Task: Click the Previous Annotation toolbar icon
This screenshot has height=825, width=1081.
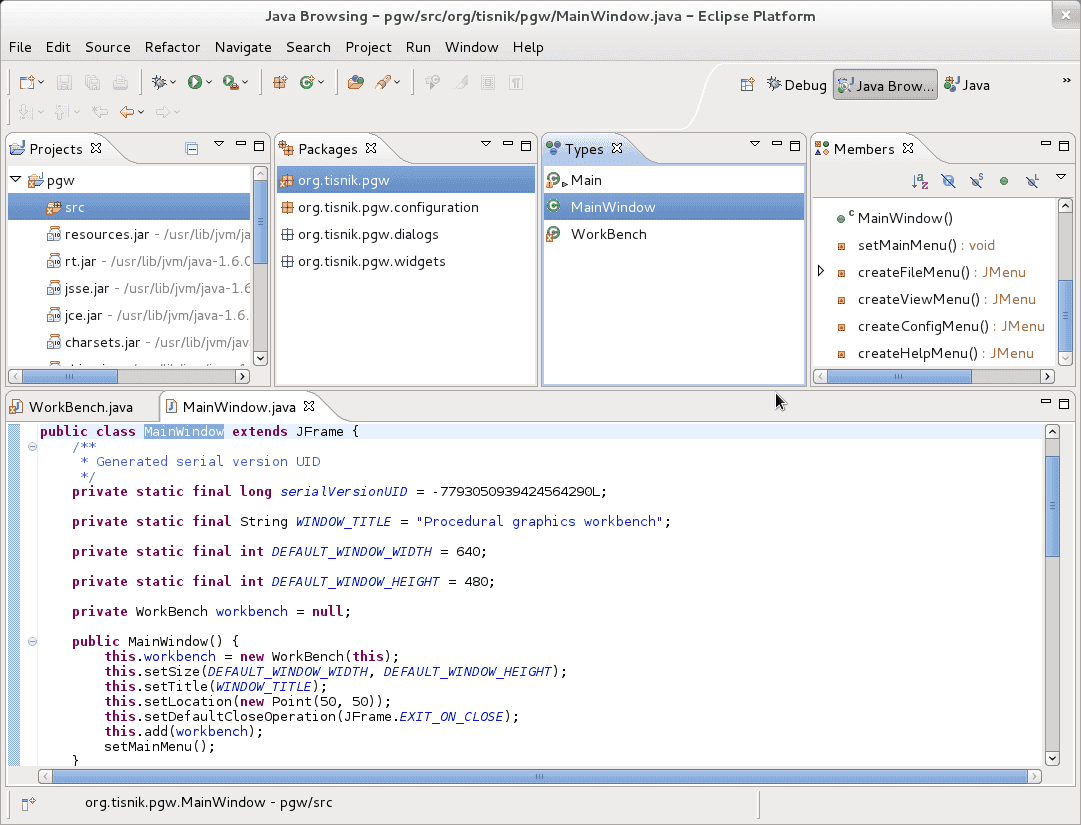Action: [61, 112]
